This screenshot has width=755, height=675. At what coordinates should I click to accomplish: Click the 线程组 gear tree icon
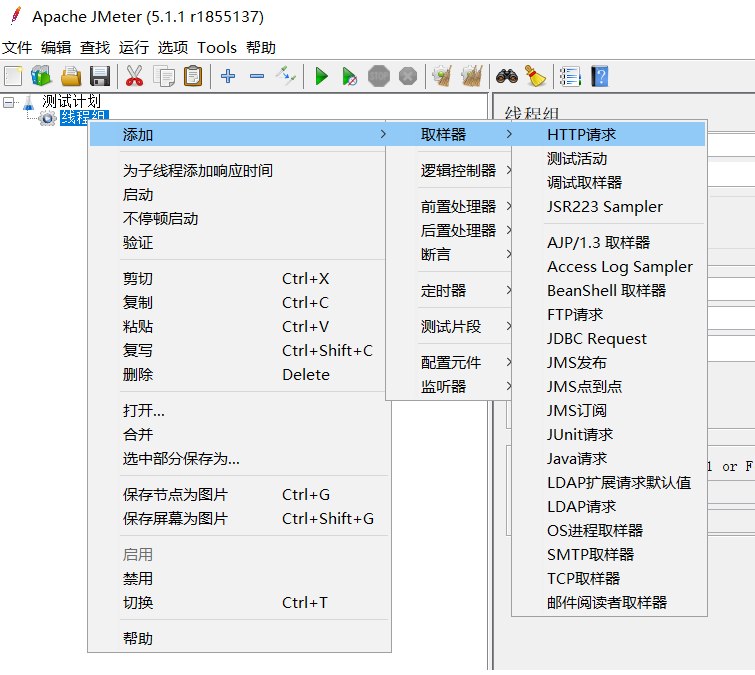47,117
